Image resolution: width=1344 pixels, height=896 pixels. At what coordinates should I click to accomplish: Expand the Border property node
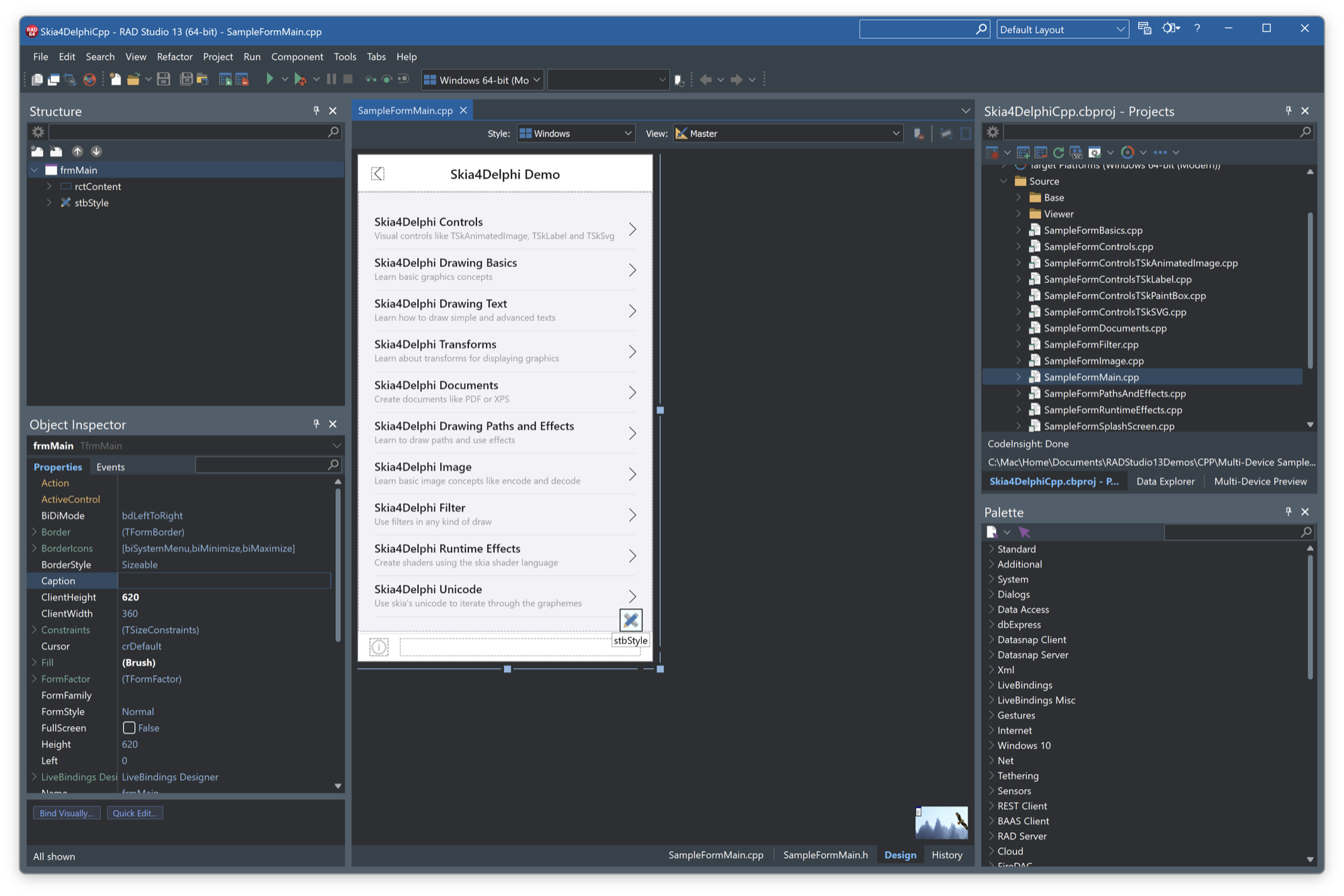[x=34, y=532]
